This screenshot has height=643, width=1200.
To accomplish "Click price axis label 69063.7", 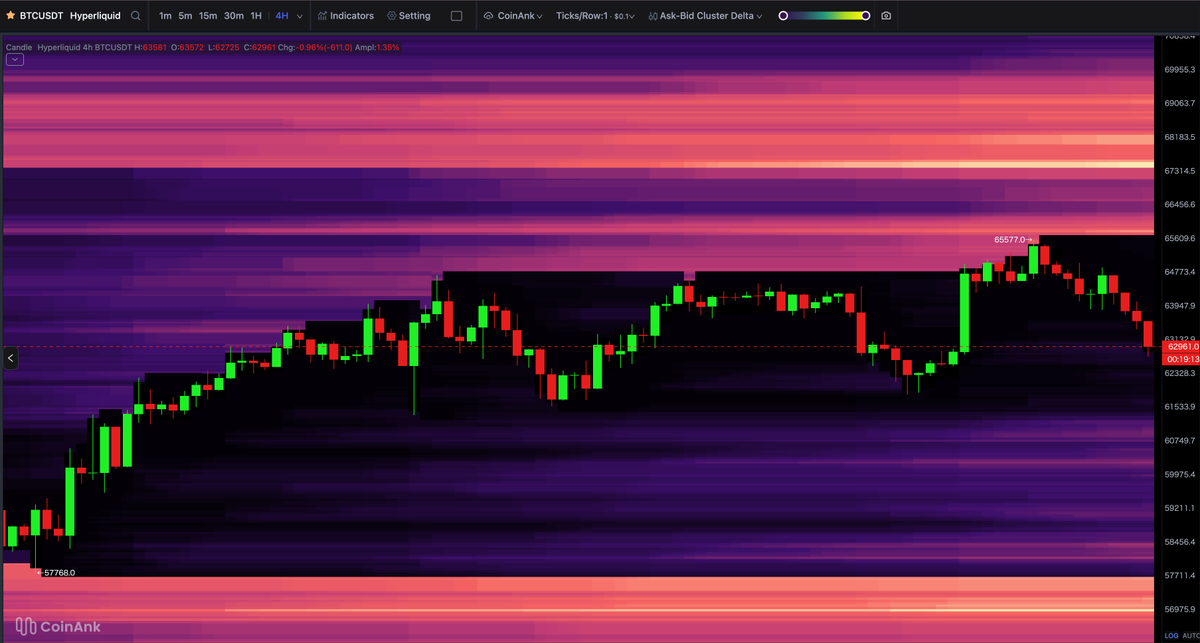I will (1181, 103).
